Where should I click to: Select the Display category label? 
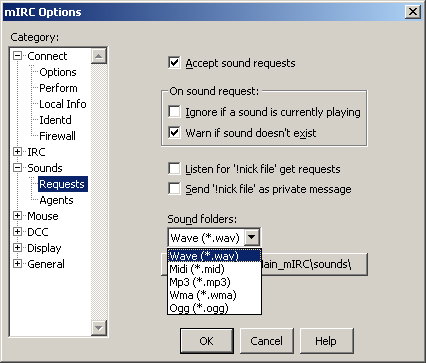(x=44, y=248)
